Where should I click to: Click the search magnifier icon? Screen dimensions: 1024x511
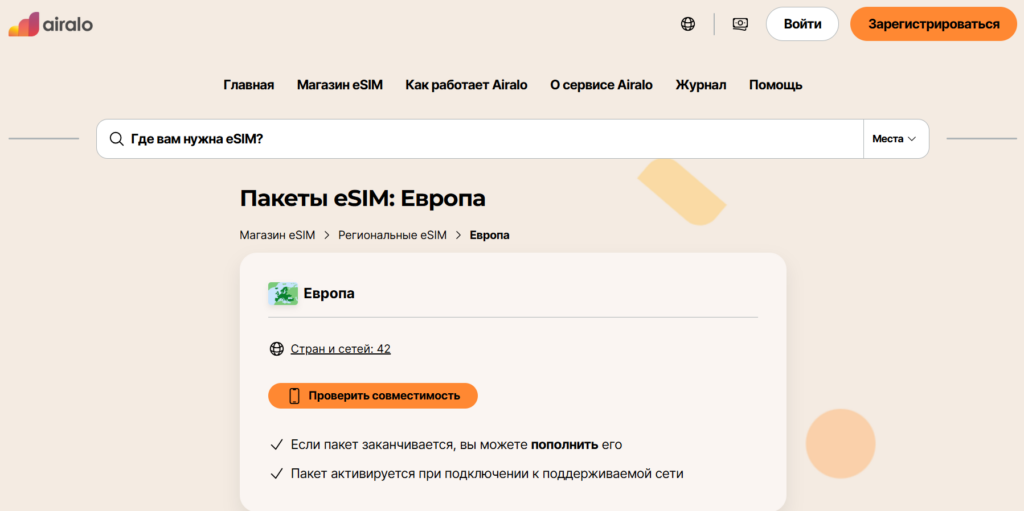click(x=116, y=139)
